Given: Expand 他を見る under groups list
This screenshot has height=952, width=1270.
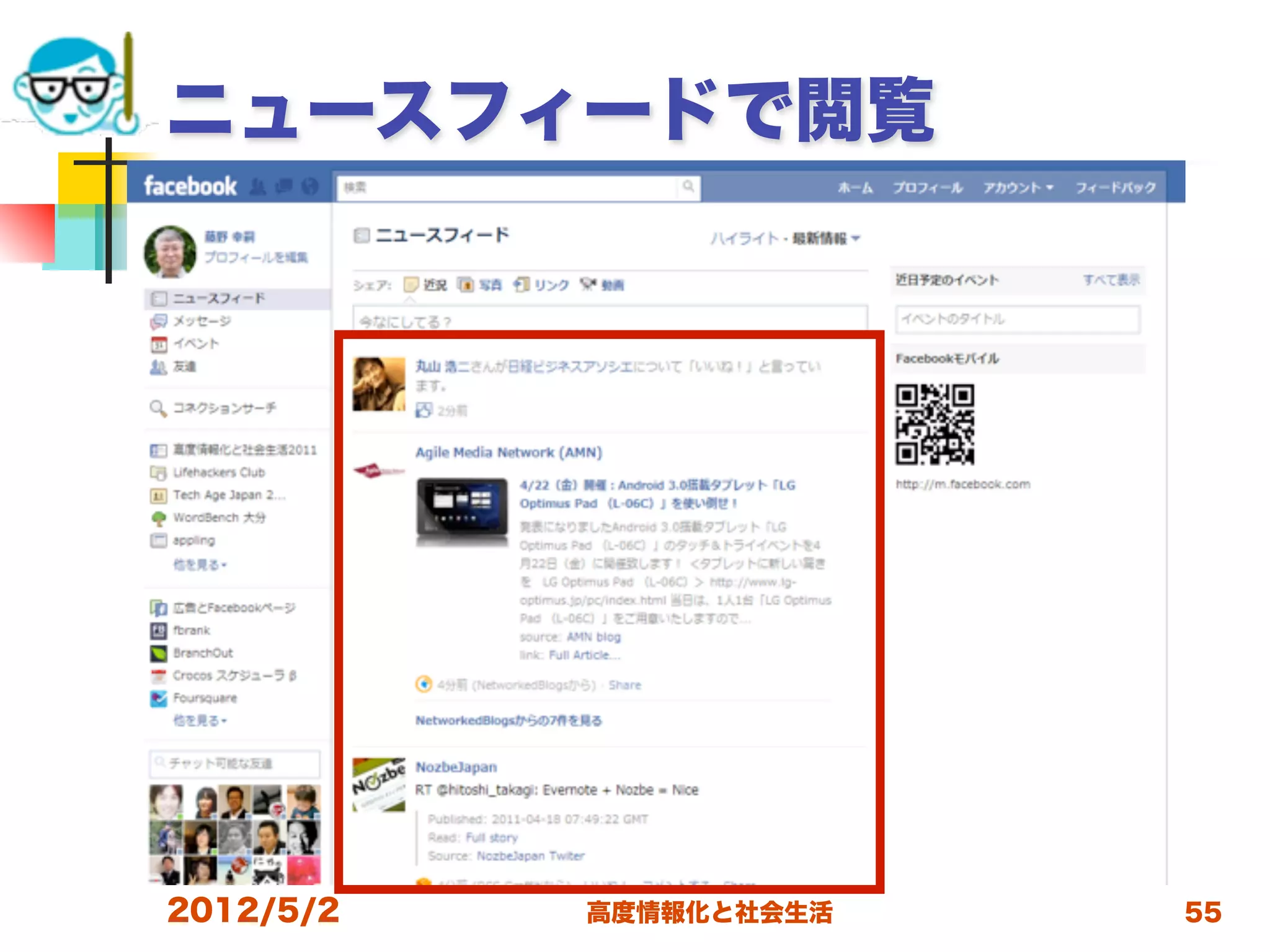Looking at the screenshot, I should tap(200, 565).
